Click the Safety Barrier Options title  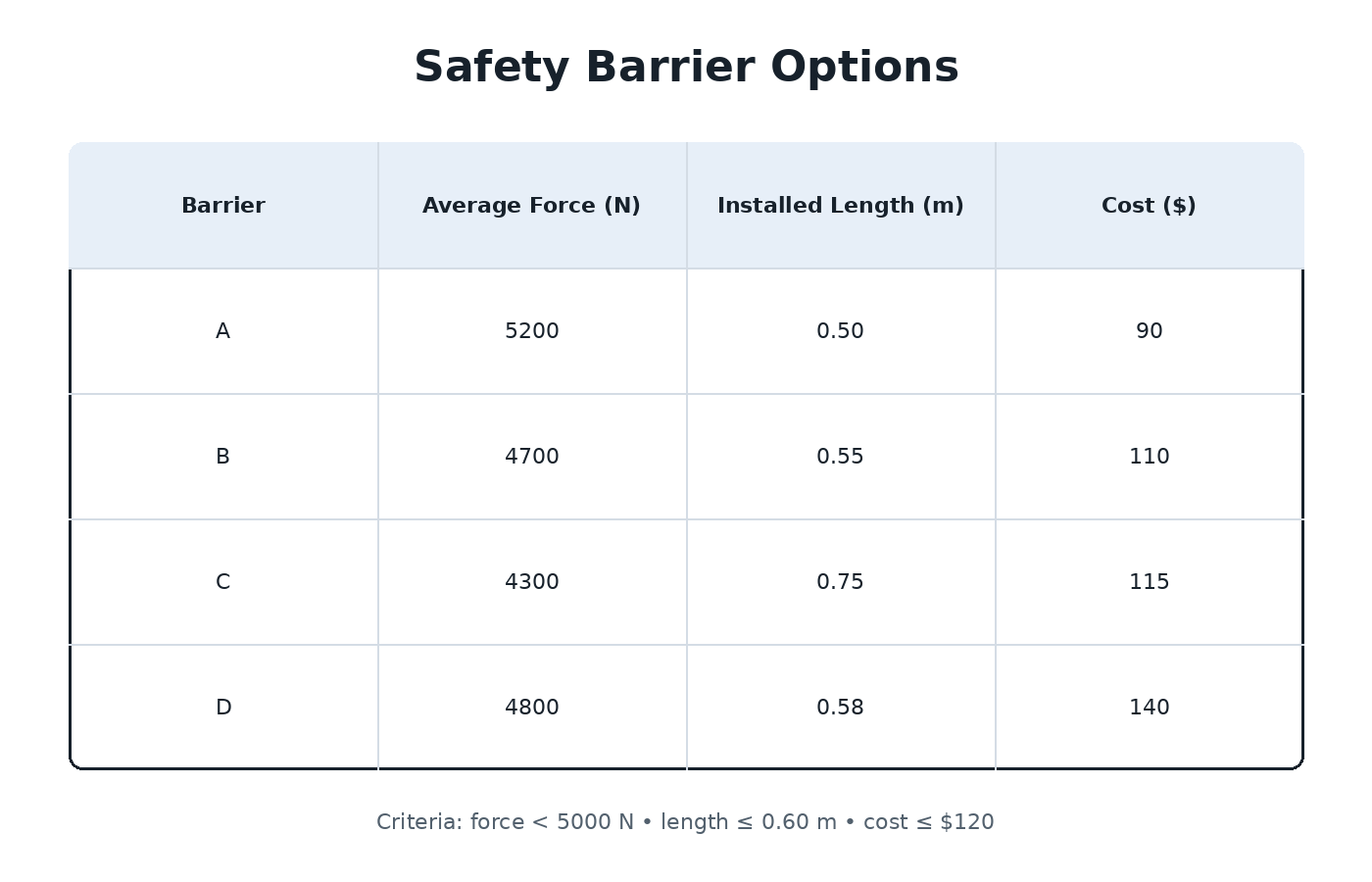pyautogui.click(x=686, y=68)
